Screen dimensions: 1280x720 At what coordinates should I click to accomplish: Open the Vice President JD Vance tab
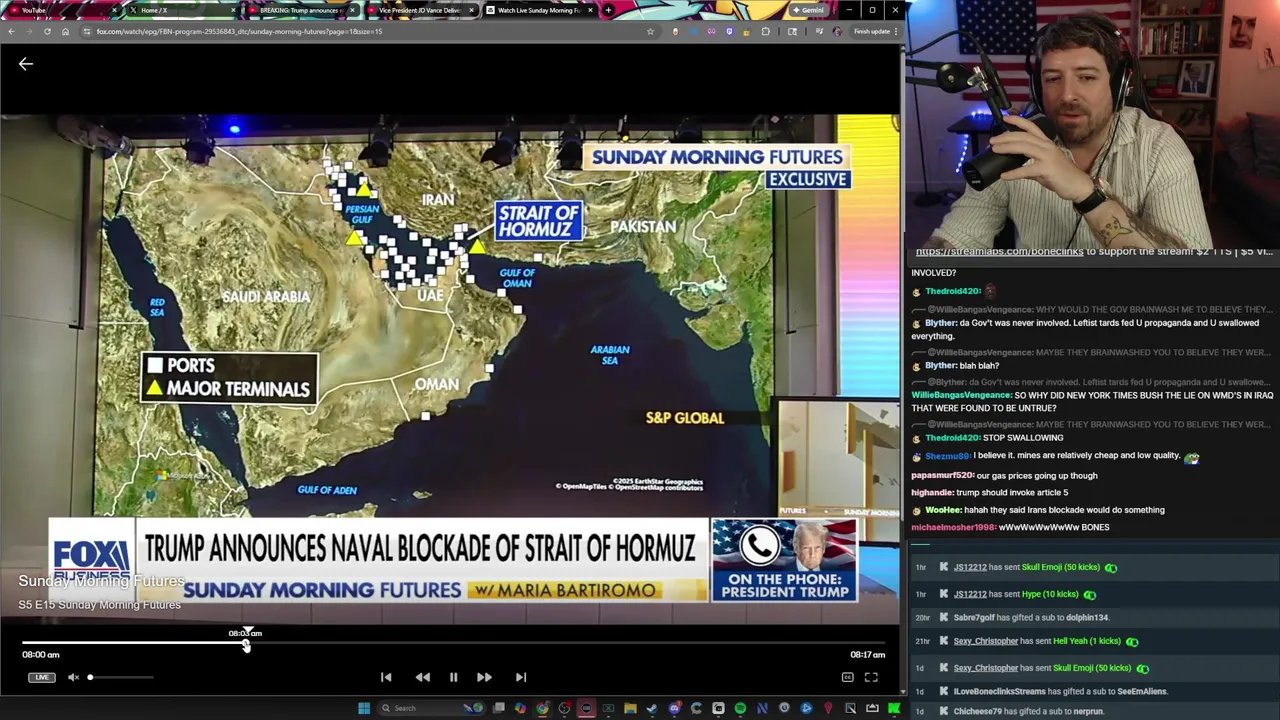[x=420, y=10]
